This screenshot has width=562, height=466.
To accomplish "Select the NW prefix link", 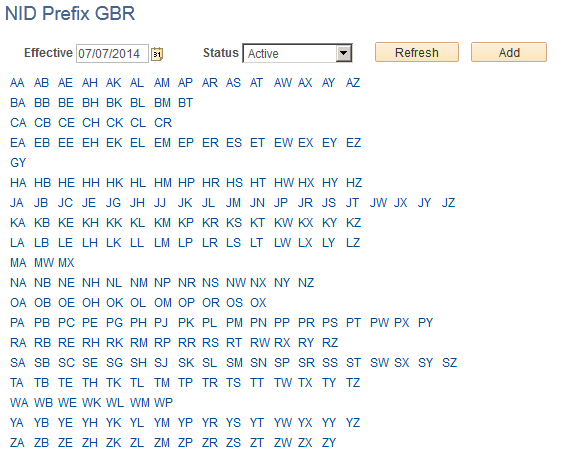I will point(236,283).
